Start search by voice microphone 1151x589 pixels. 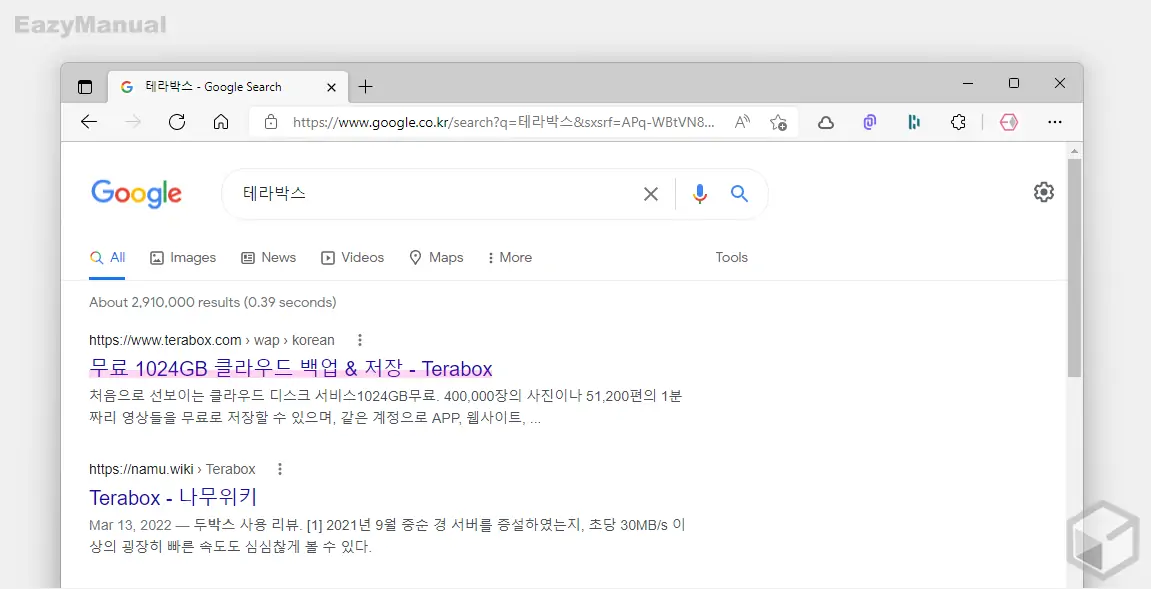tap(700, 194)
